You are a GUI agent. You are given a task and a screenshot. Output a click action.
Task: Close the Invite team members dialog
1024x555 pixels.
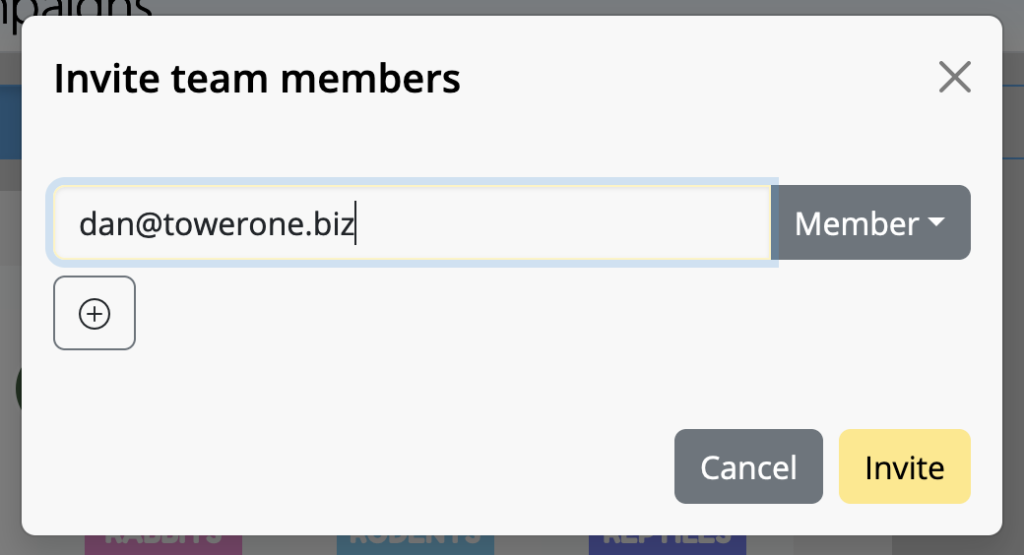tap(954, 77)
